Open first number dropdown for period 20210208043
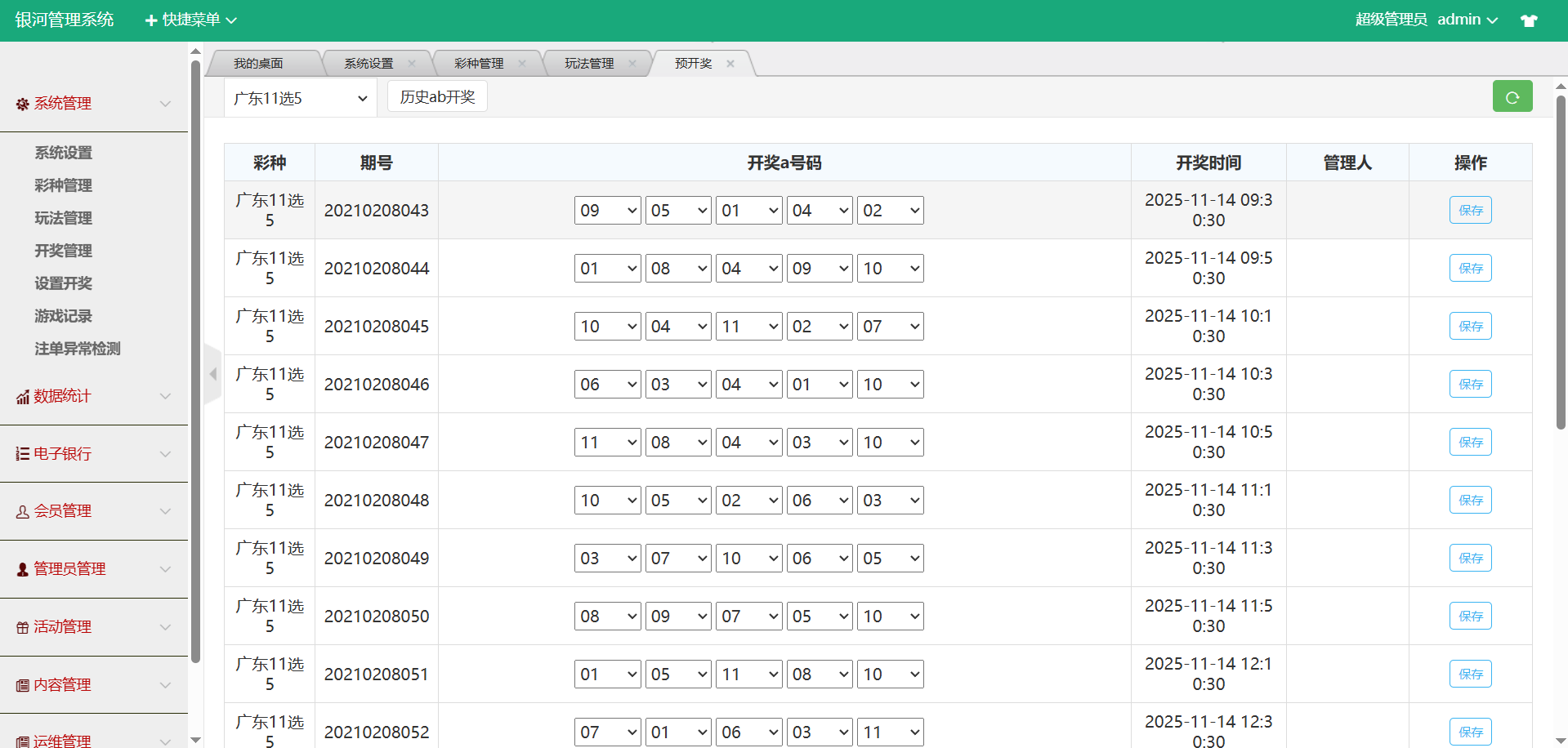This screenshot has height=748, width=1568. coord(607,211)
